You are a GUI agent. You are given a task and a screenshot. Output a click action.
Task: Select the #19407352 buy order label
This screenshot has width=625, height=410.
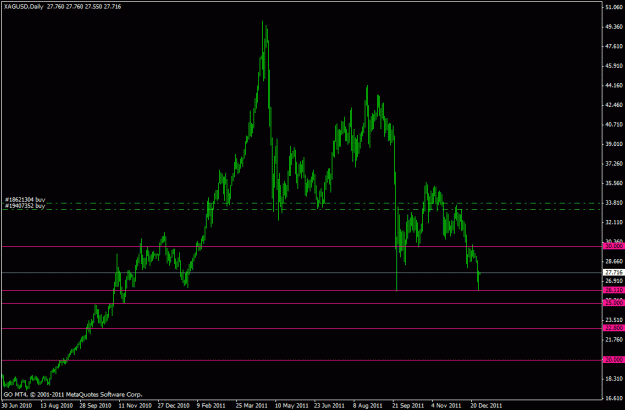[x=25, y=206]
